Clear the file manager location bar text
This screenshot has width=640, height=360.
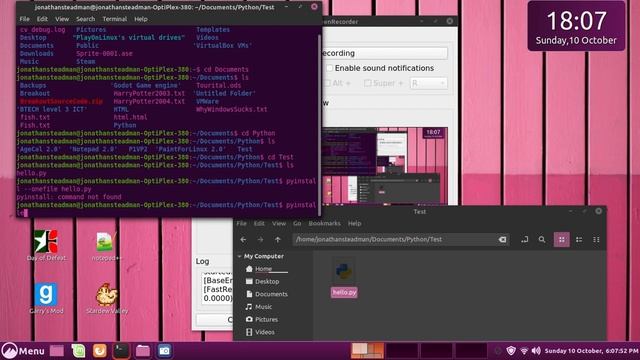pos(502,240)
